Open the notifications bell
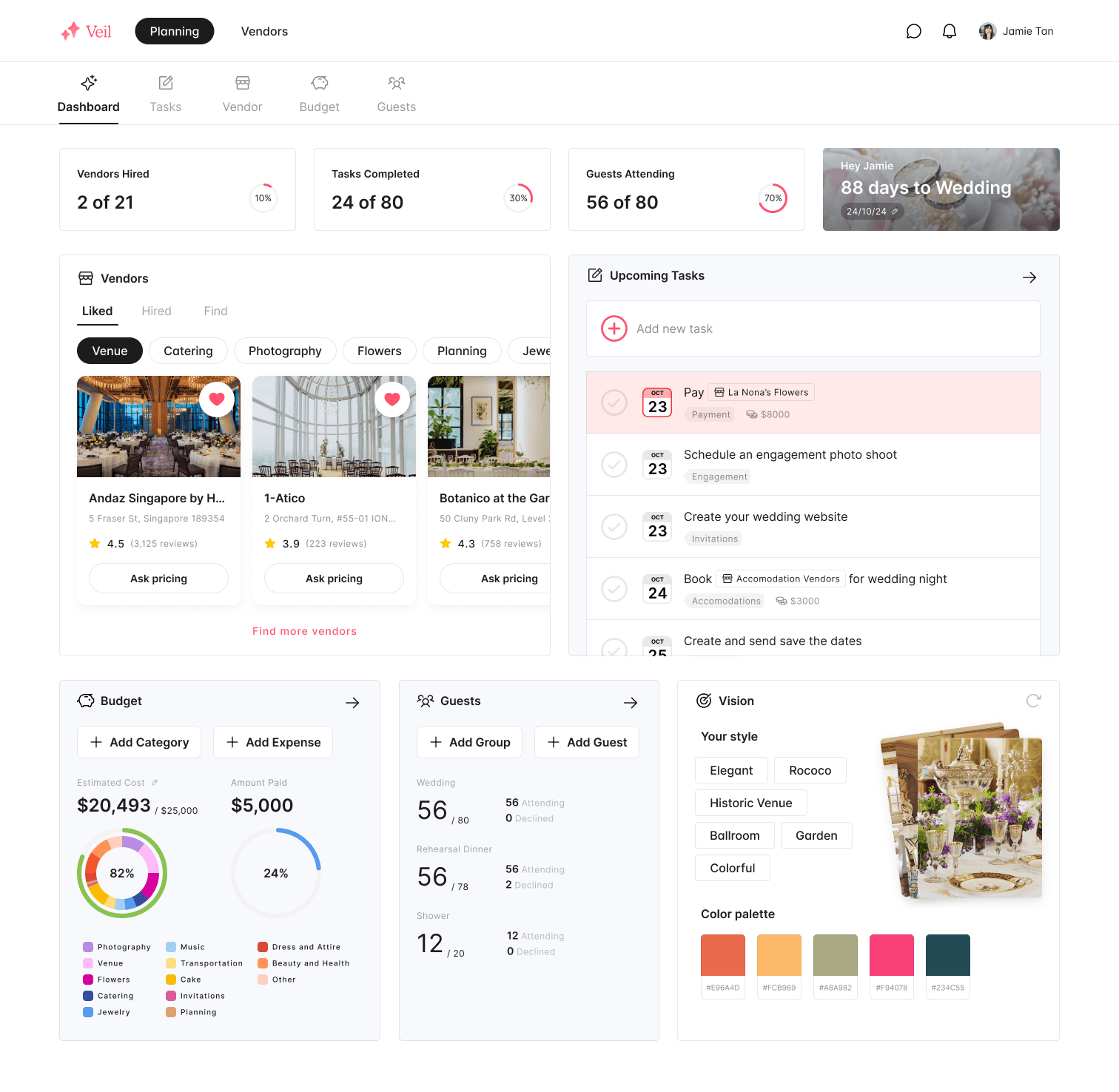Screen dimensions: 1119x1092 (950, 31)
